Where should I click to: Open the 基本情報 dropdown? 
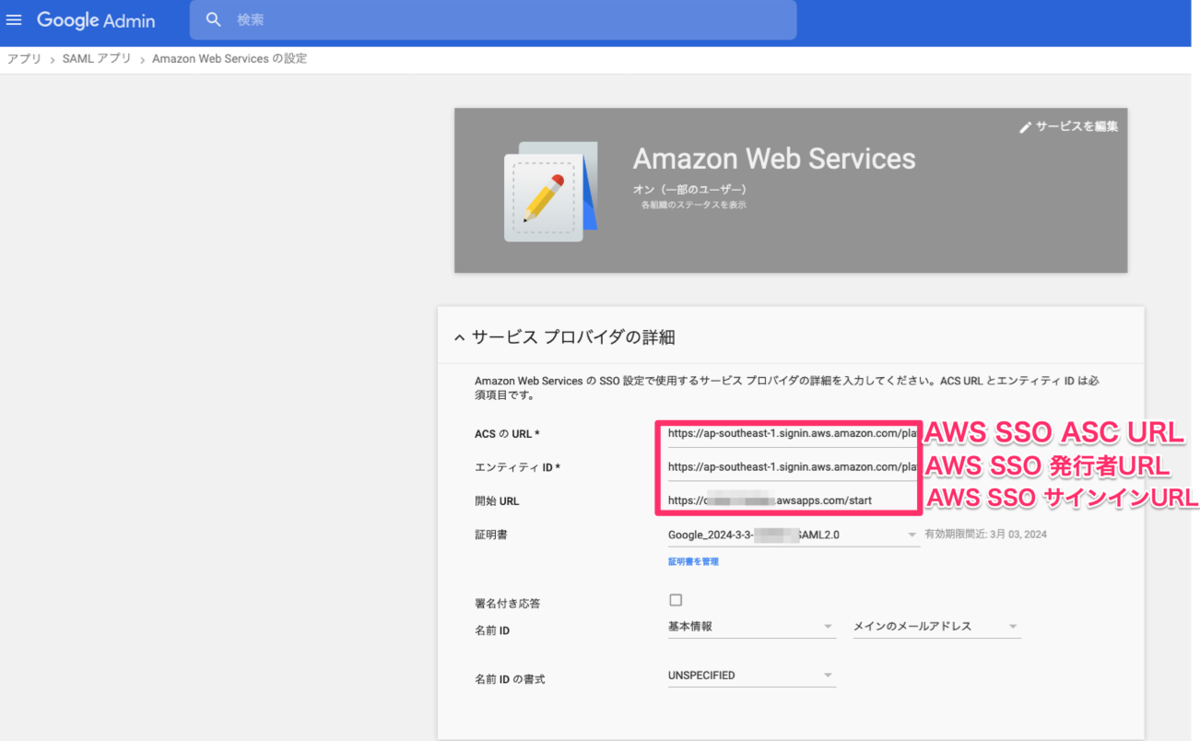pos(751,627)
